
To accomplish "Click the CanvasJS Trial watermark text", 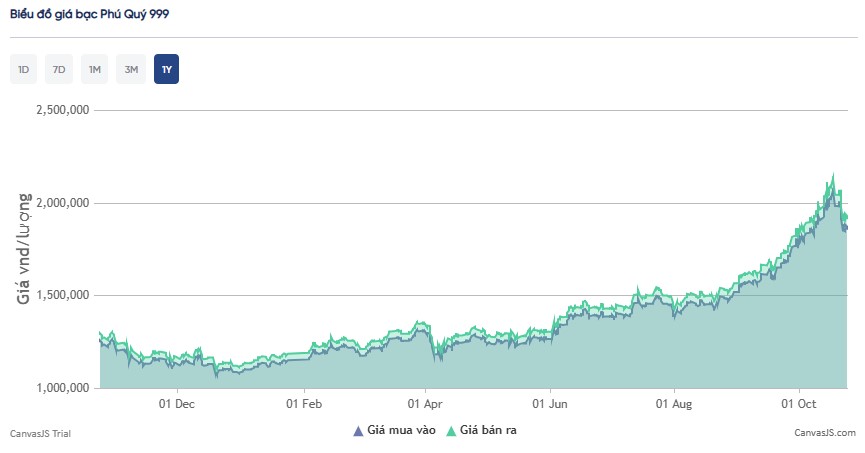I will click(40, 433).
